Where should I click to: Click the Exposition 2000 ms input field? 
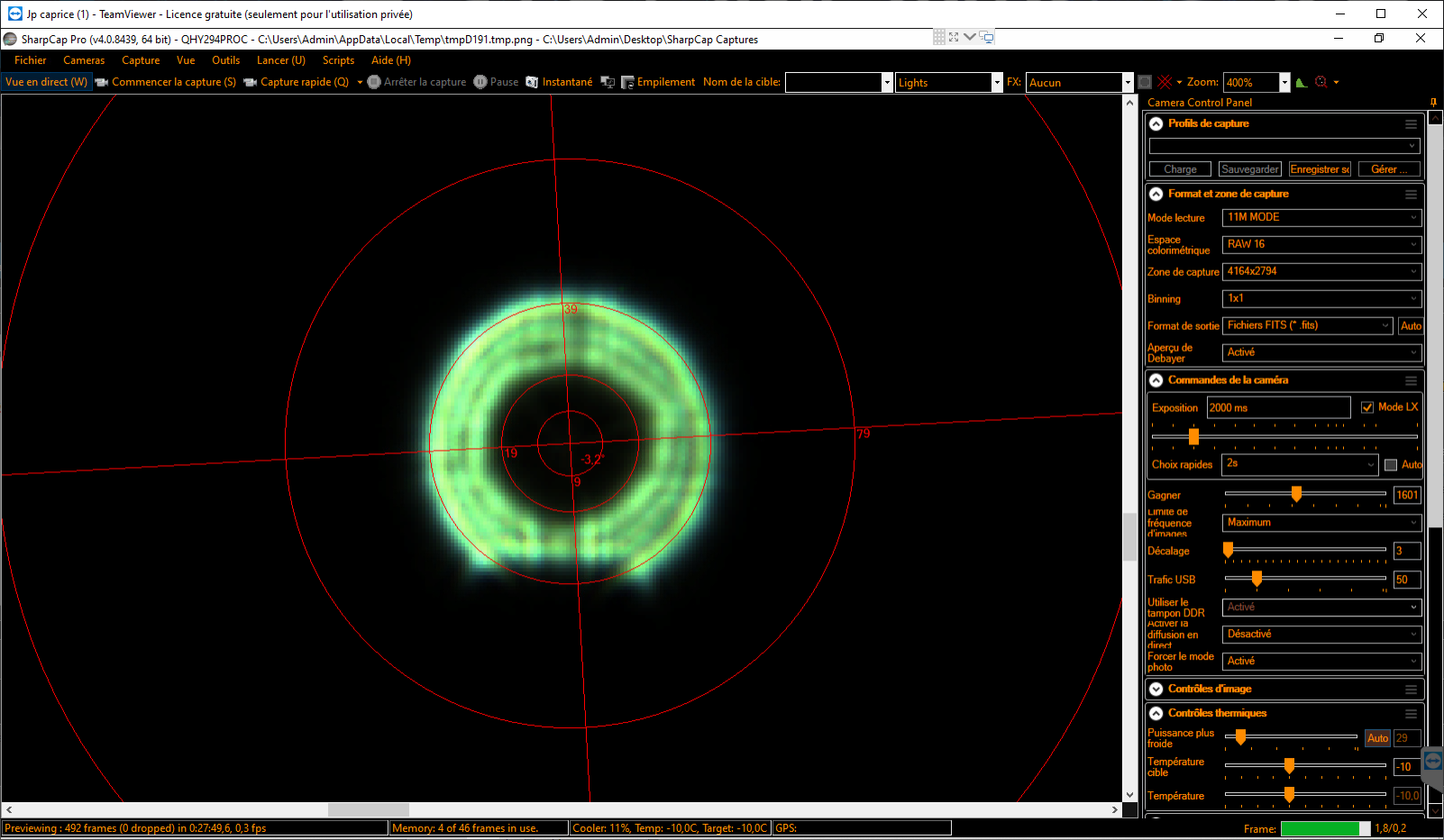[x=1278, y=407]
